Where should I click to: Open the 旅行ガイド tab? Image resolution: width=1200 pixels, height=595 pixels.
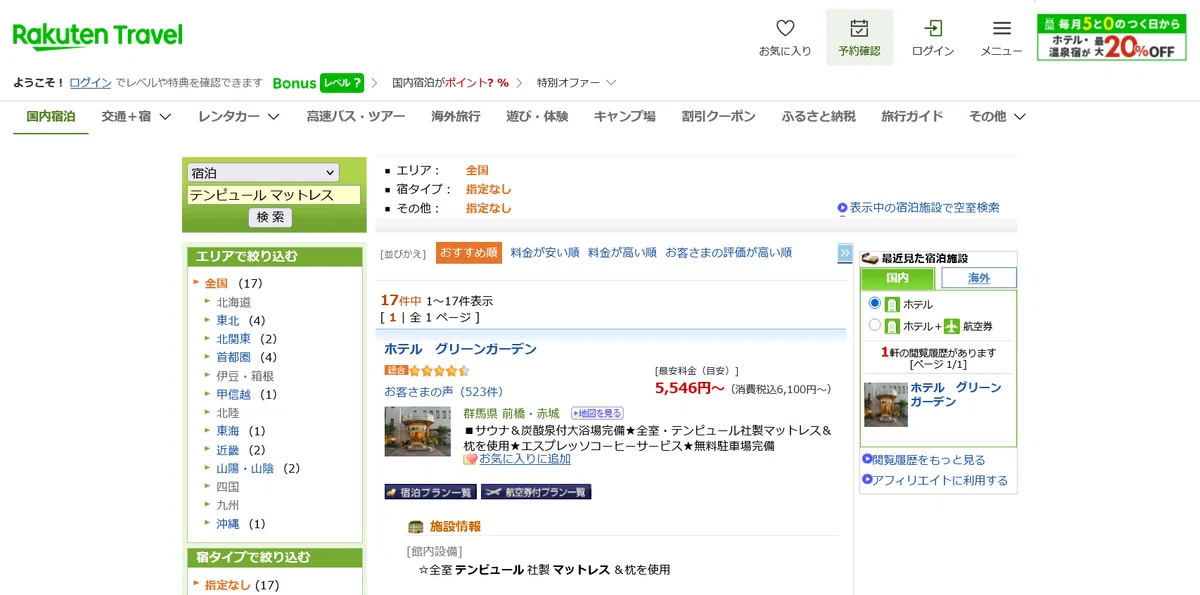(x=912, y=116)
